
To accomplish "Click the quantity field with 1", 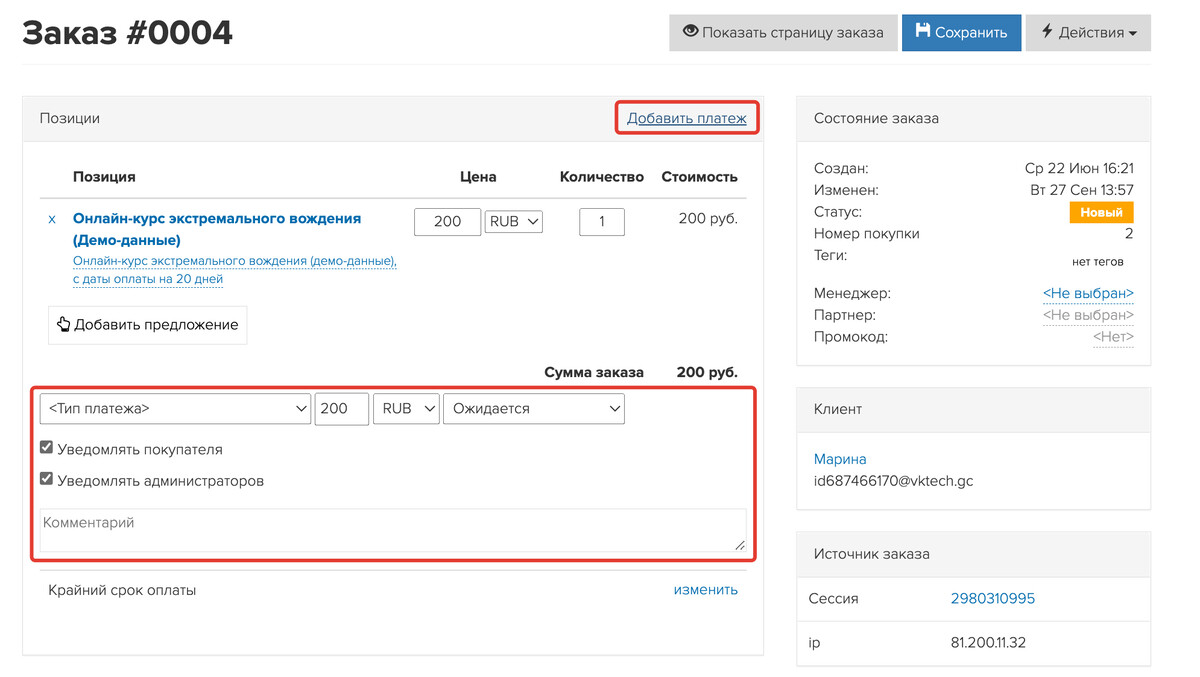I will point(602,222).
